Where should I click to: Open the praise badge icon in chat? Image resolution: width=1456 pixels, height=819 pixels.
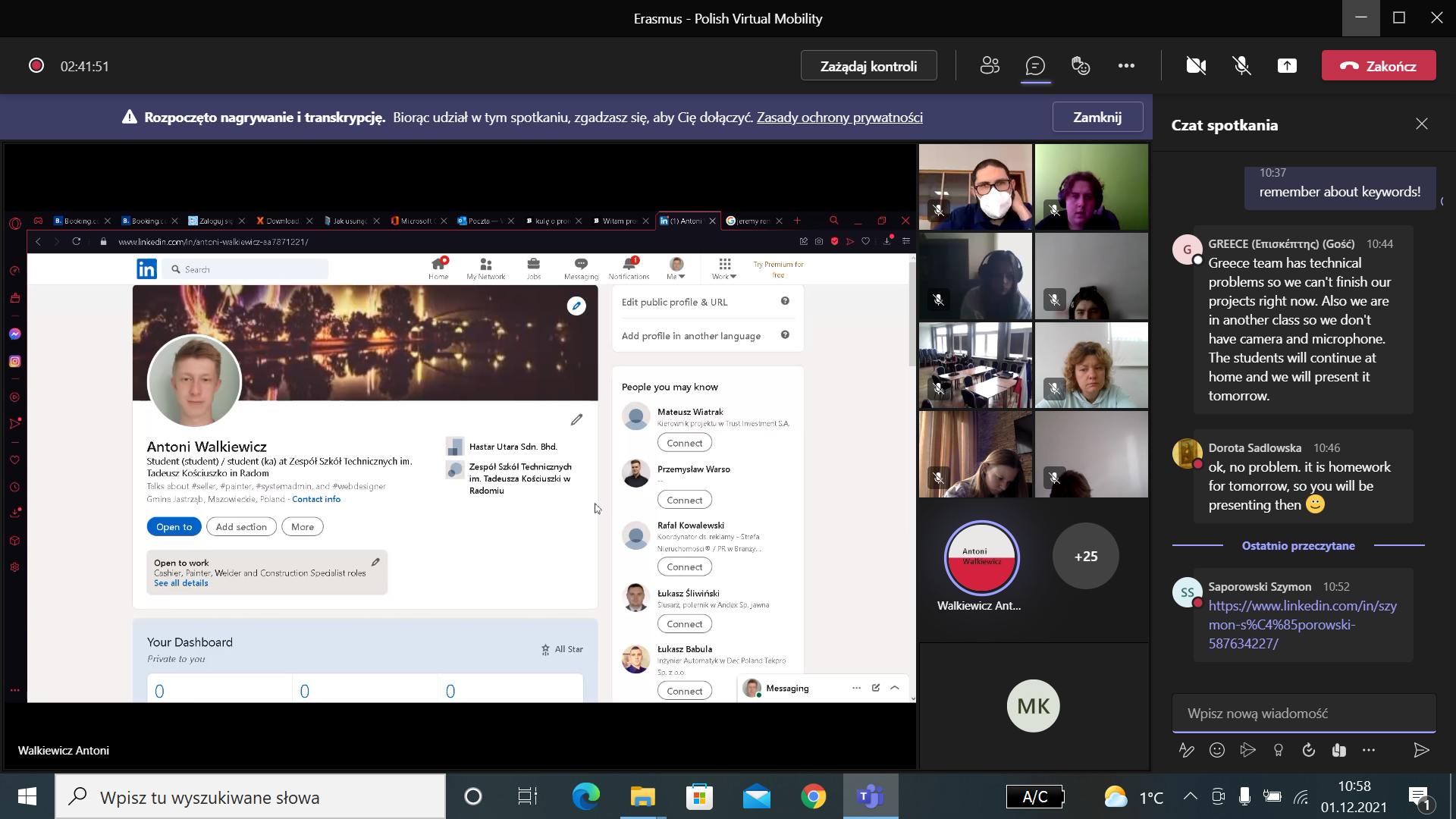click(x=1279, y=750)
